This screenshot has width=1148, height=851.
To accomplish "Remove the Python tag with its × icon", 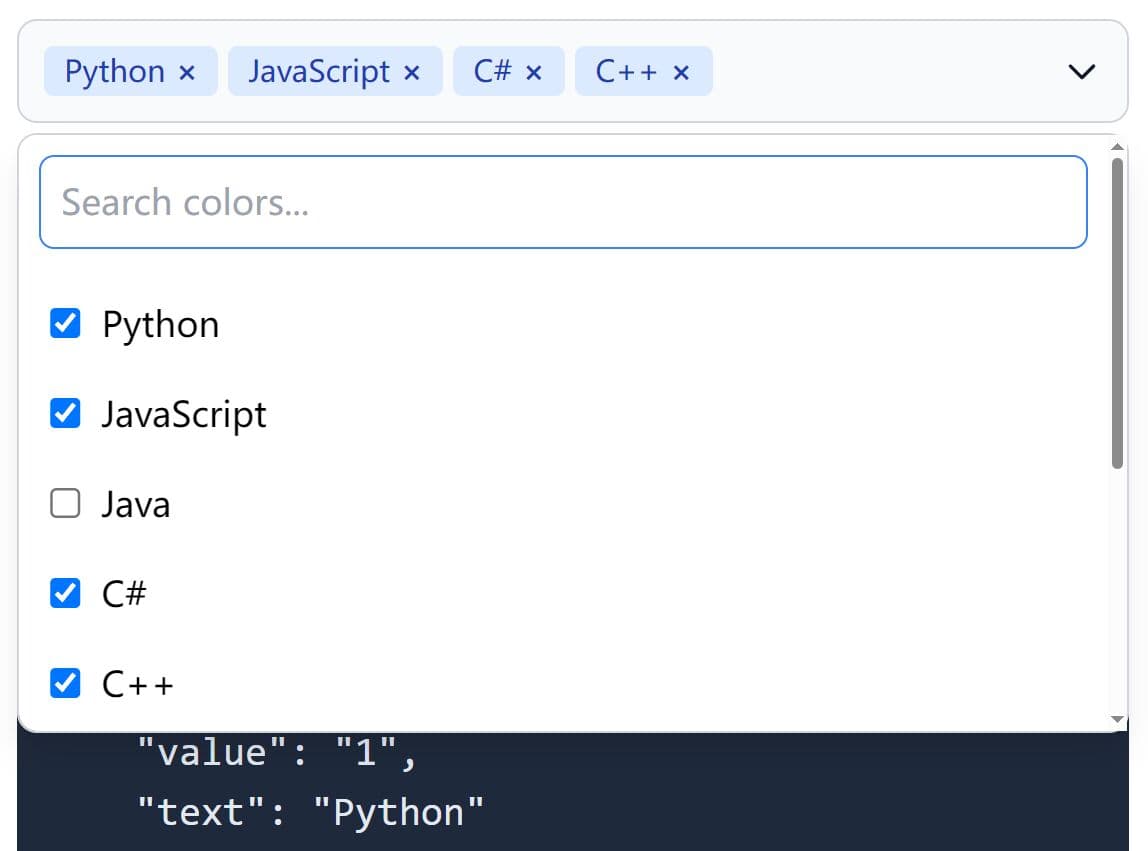I will (x=187, y=72).
